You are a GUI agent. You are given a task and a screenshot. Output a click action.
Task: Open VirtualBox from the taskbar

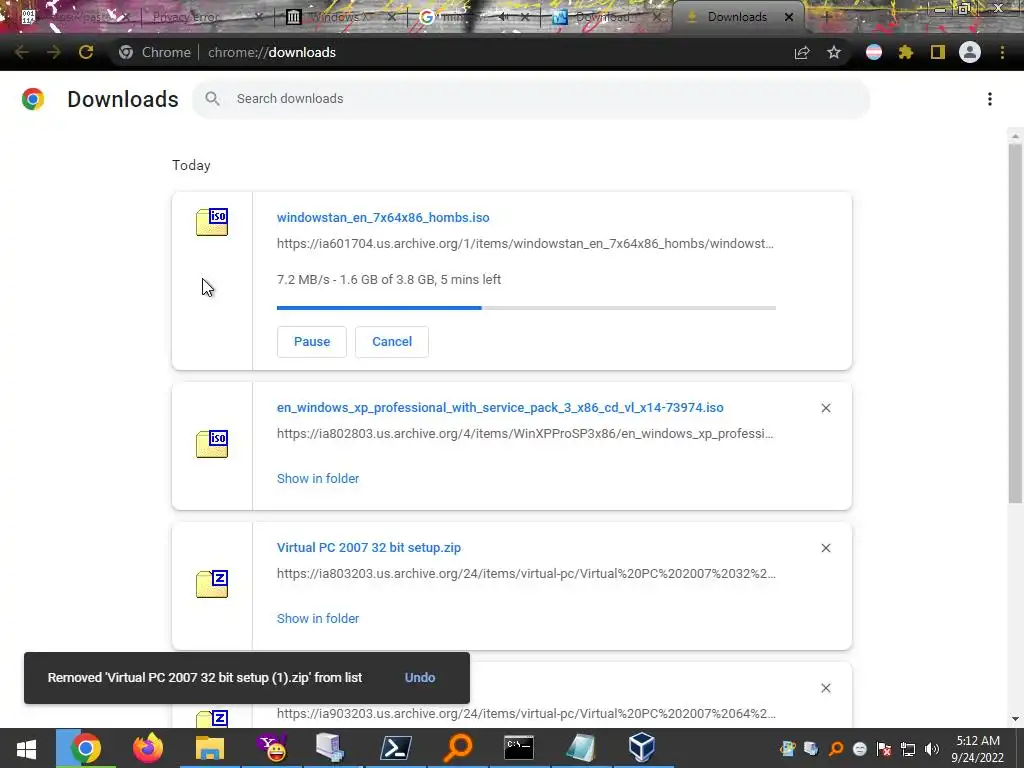(642, 748)
